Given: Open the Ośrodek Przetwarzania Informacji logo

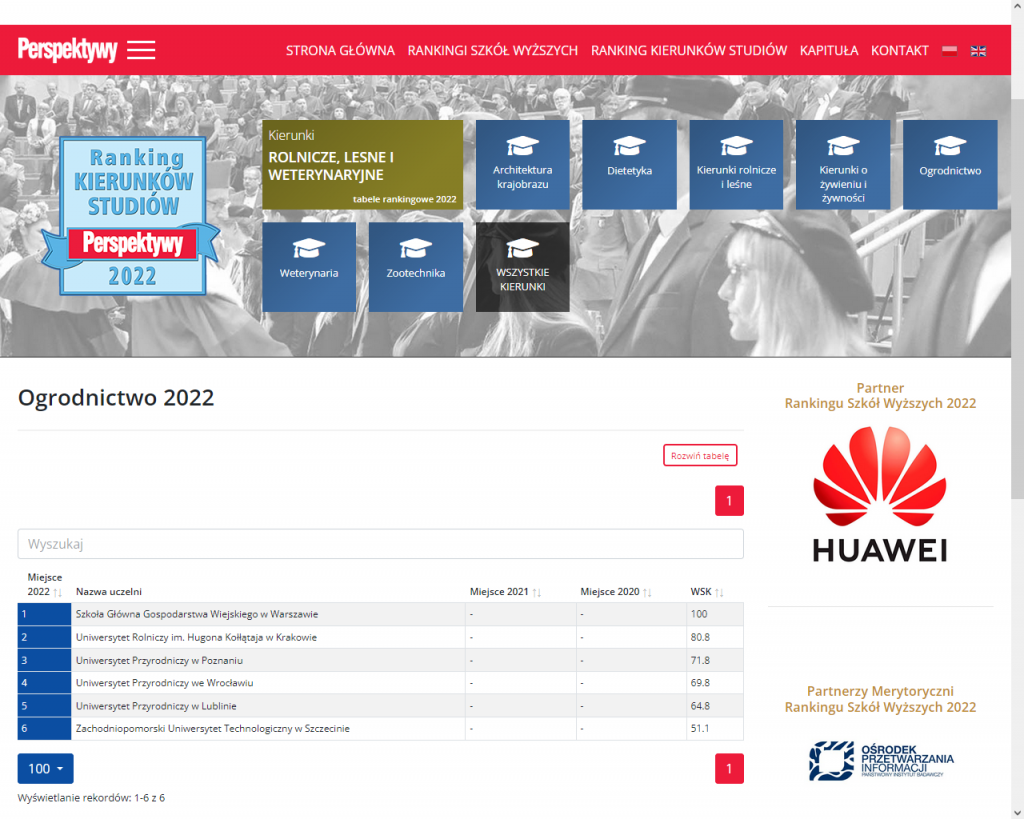Looking at the screenshot, I should (x=880, y=760).
